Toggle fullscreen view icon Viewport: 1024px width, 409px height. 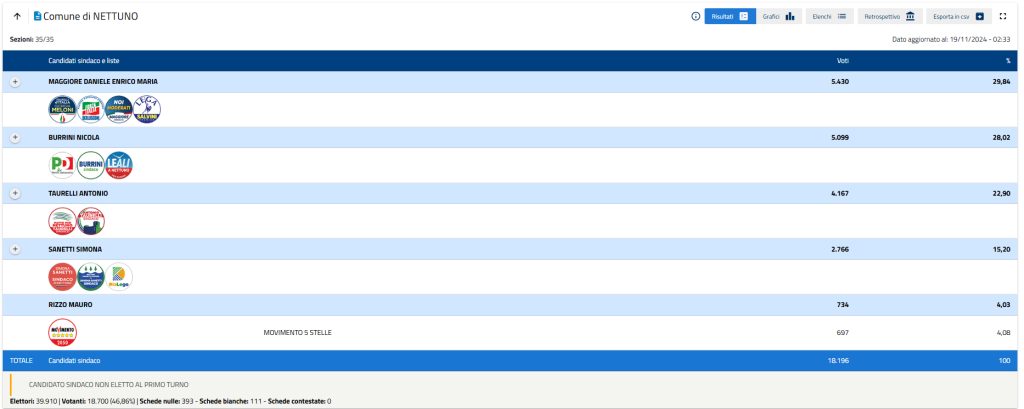click(x=1003, y=17)
